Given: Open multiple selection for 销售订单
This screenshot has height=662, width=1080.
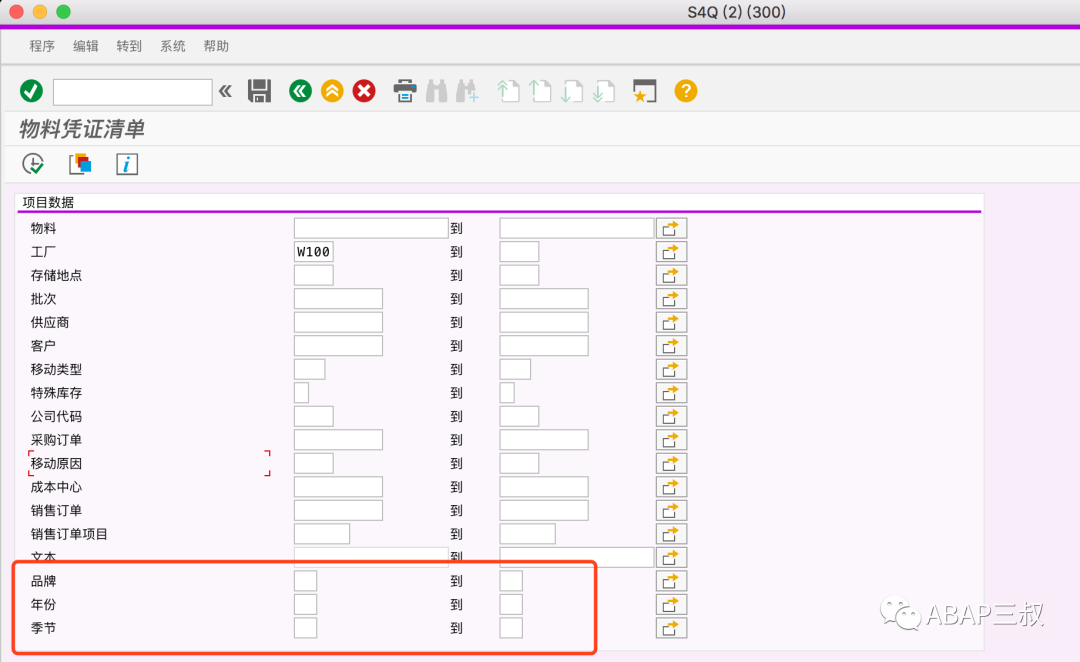Looking at the screenshot, I should (671, 510).
